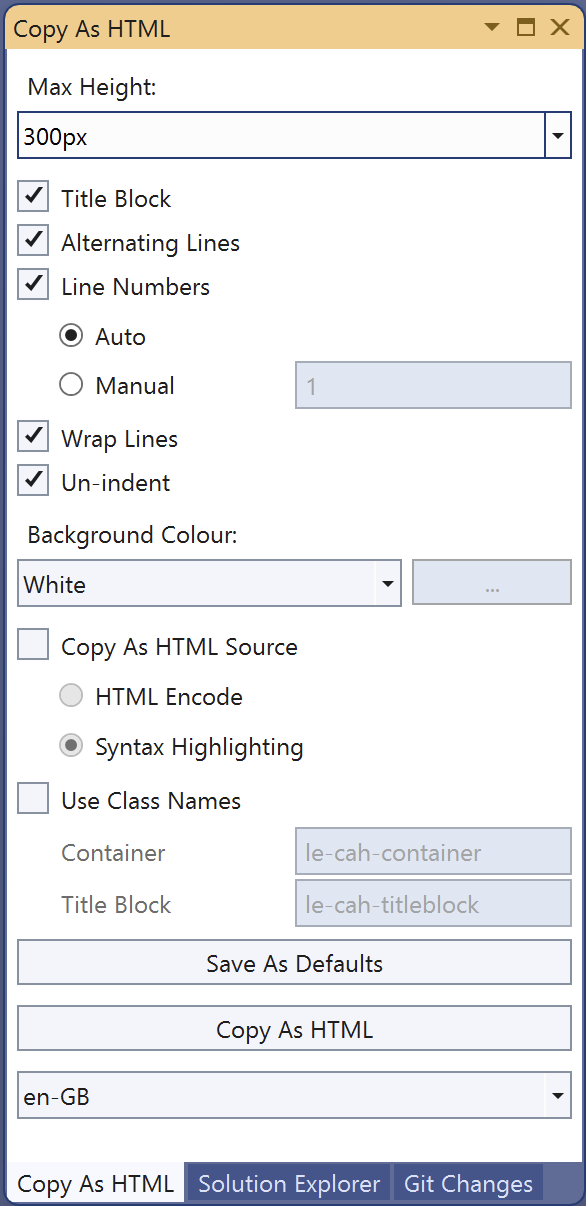Expand the Background Colour dropdown

[x=388, y=582]
